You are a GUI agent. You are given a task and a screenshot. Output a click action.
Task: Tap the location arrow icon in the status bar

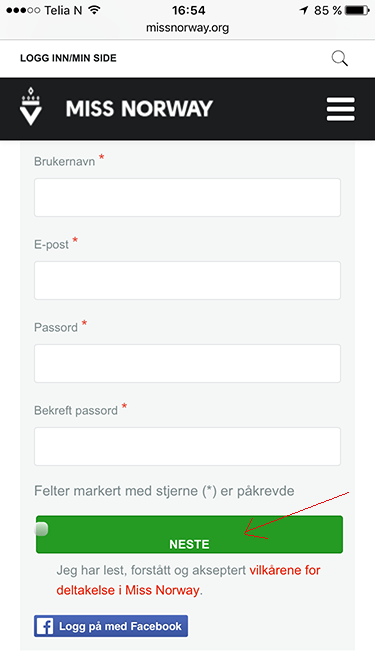pyautogui.click(x=304, y=10)
